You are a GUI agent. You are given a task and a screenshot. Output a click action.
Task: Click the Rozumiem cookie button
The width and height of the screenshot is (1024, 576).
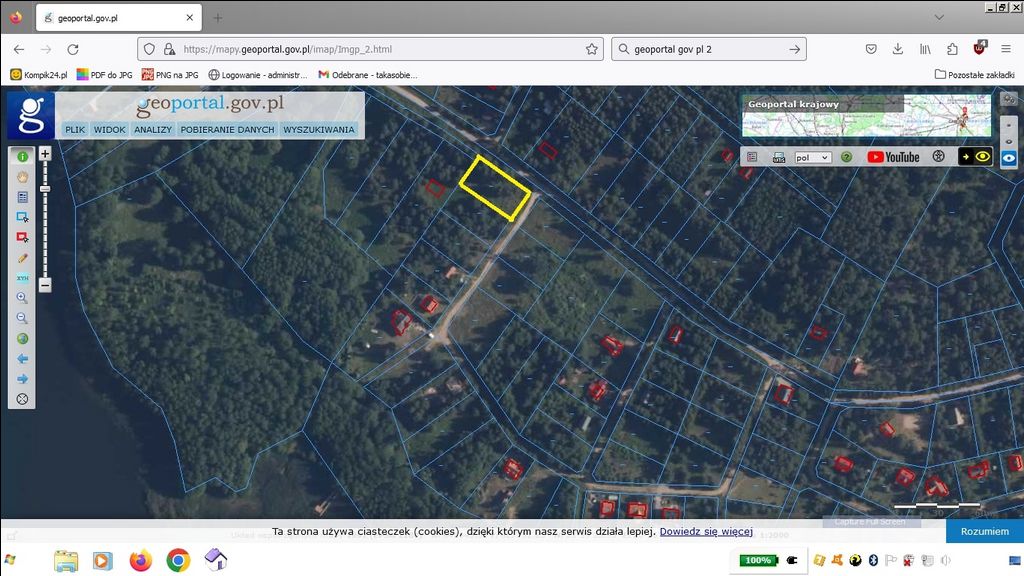tap(984, 531)
